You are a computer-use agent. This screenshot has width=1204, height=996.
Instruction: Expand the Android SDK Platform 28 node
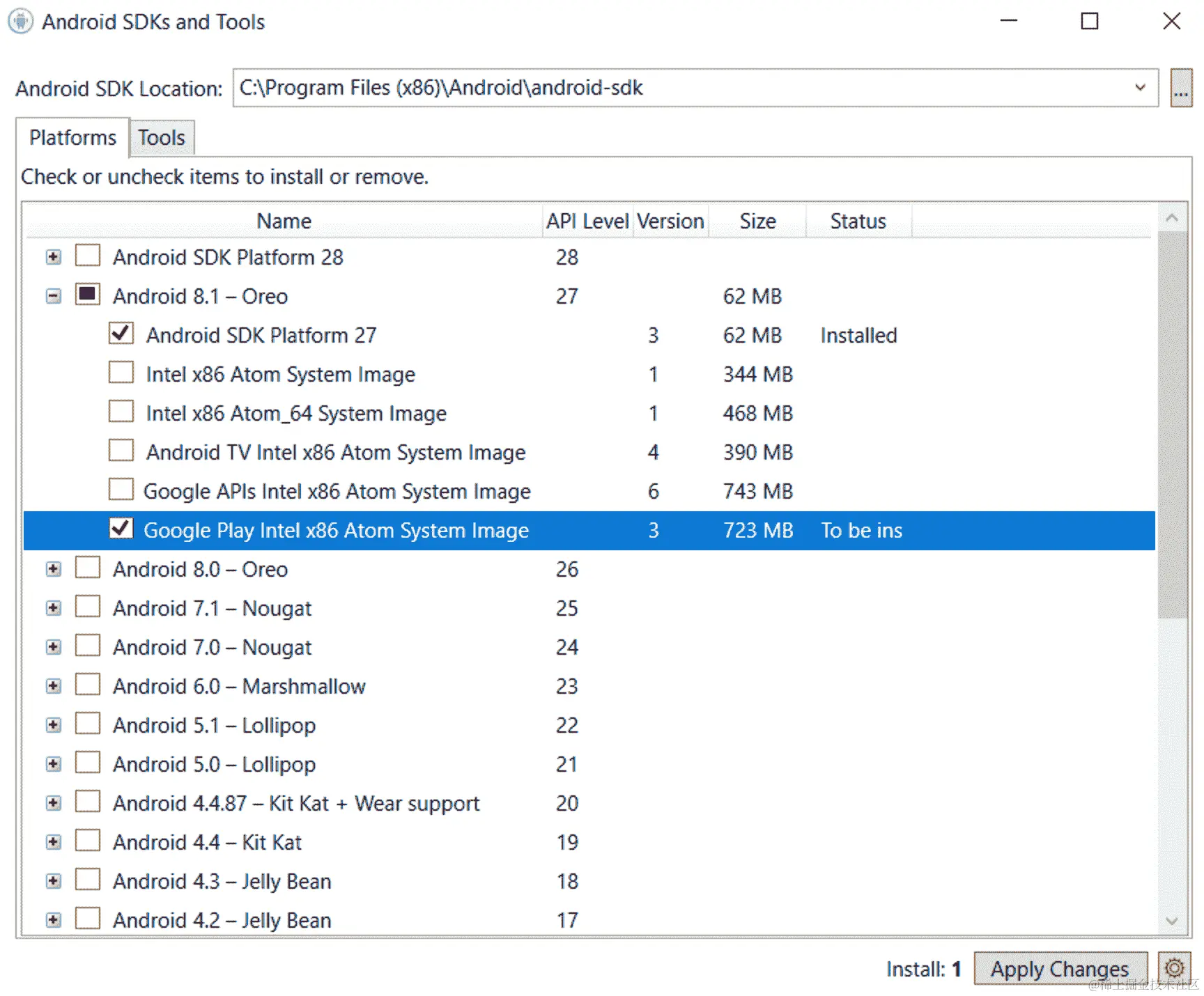tap(53, 257)
